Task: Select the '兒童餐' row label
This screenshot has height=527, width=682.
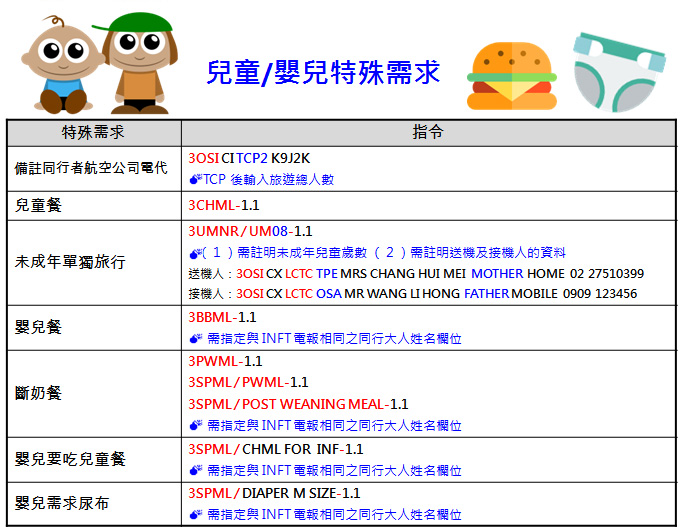Action: click(38, 205)
